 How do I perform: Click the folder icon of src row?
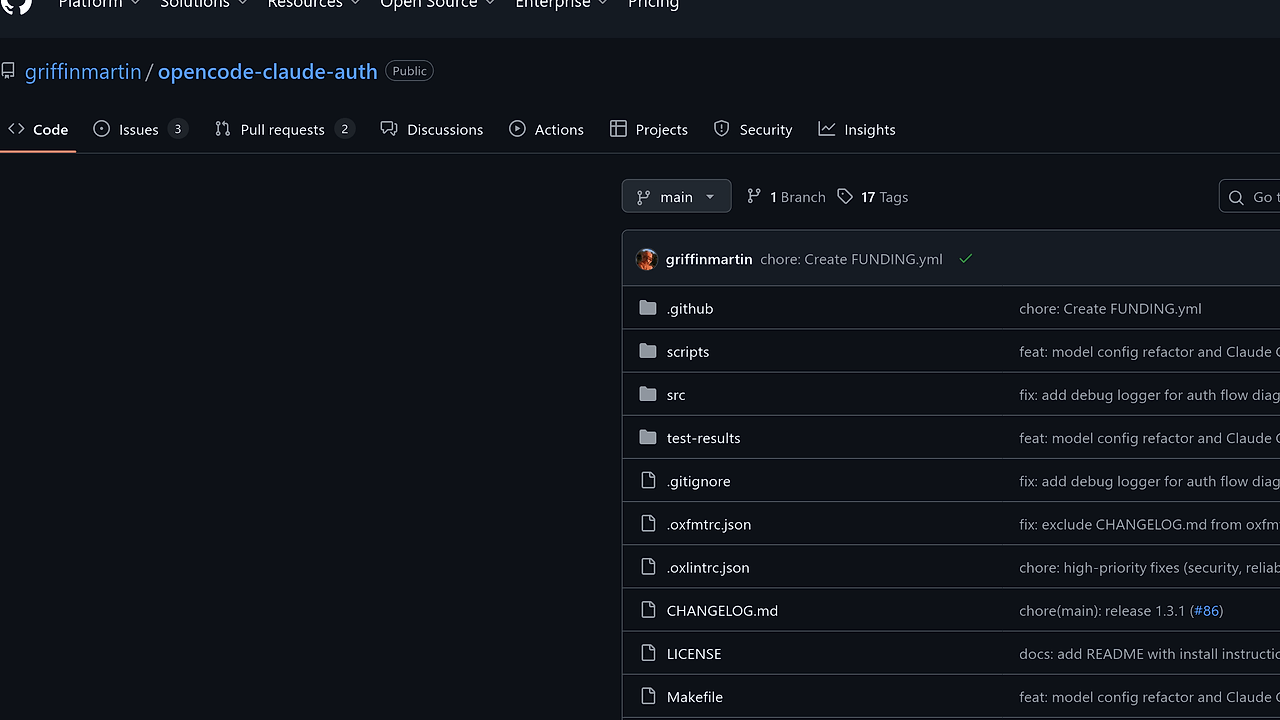coord(648,394)
